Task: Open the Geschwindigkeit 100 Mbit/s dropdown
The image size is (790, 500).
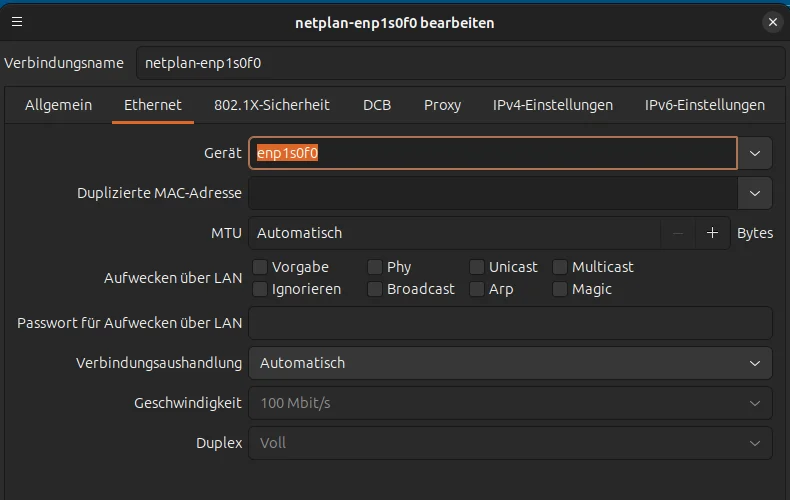Action: point(510,403)
